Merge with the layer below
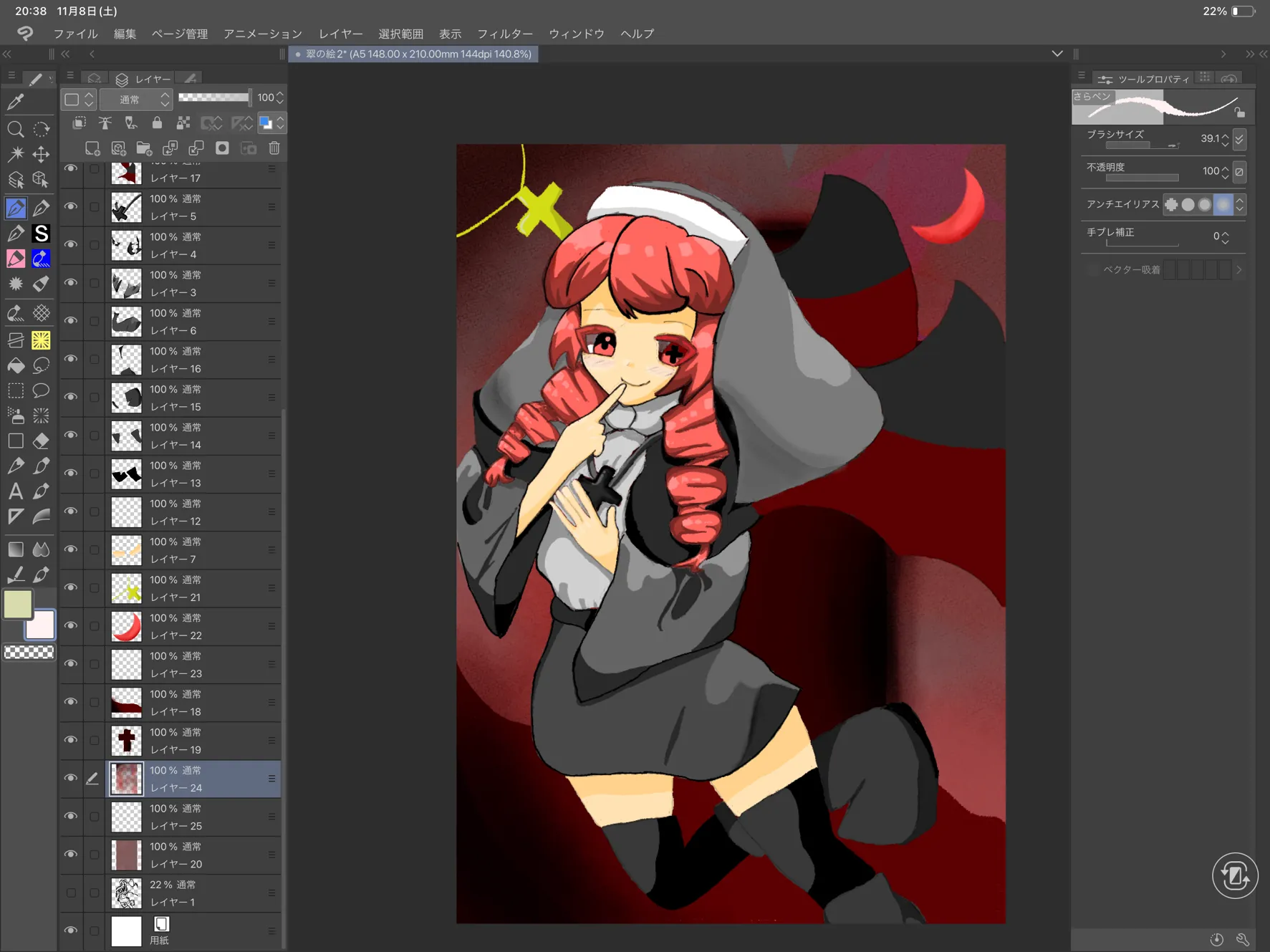Screen dimensions: 1270x952 tap(196, 148)
